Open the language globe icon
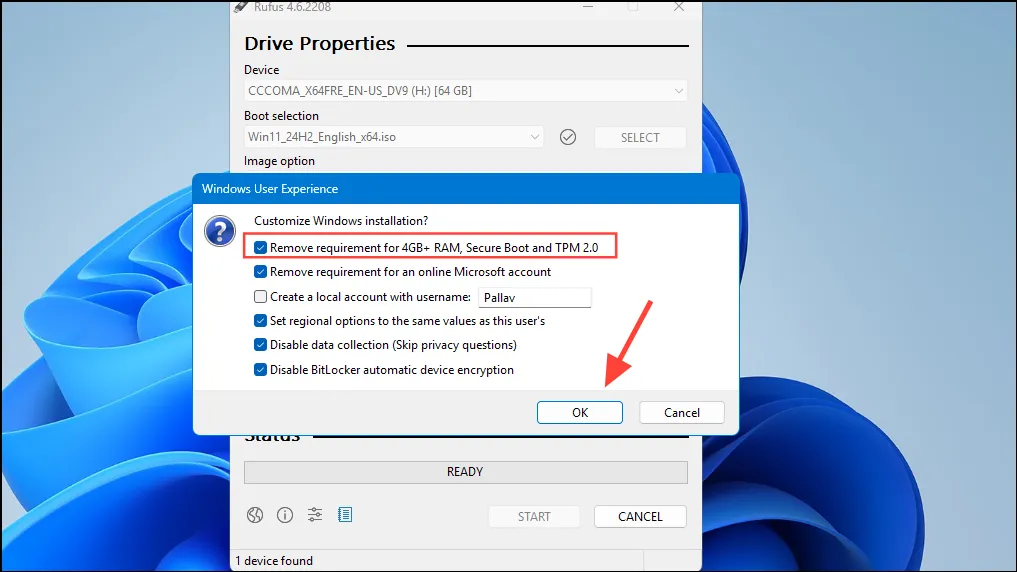The width and height of the screenshot is (1017, 572). coord(255,515)
